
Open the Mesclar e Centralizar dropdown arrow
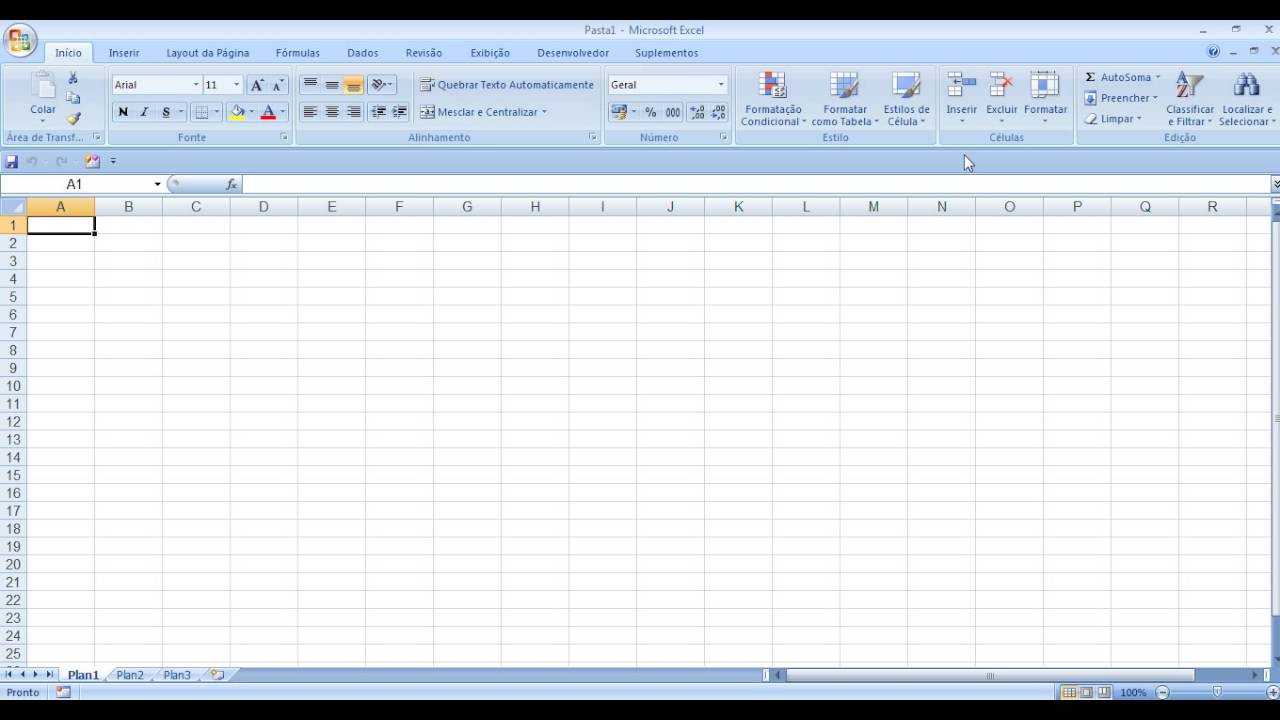click(544, 112)
